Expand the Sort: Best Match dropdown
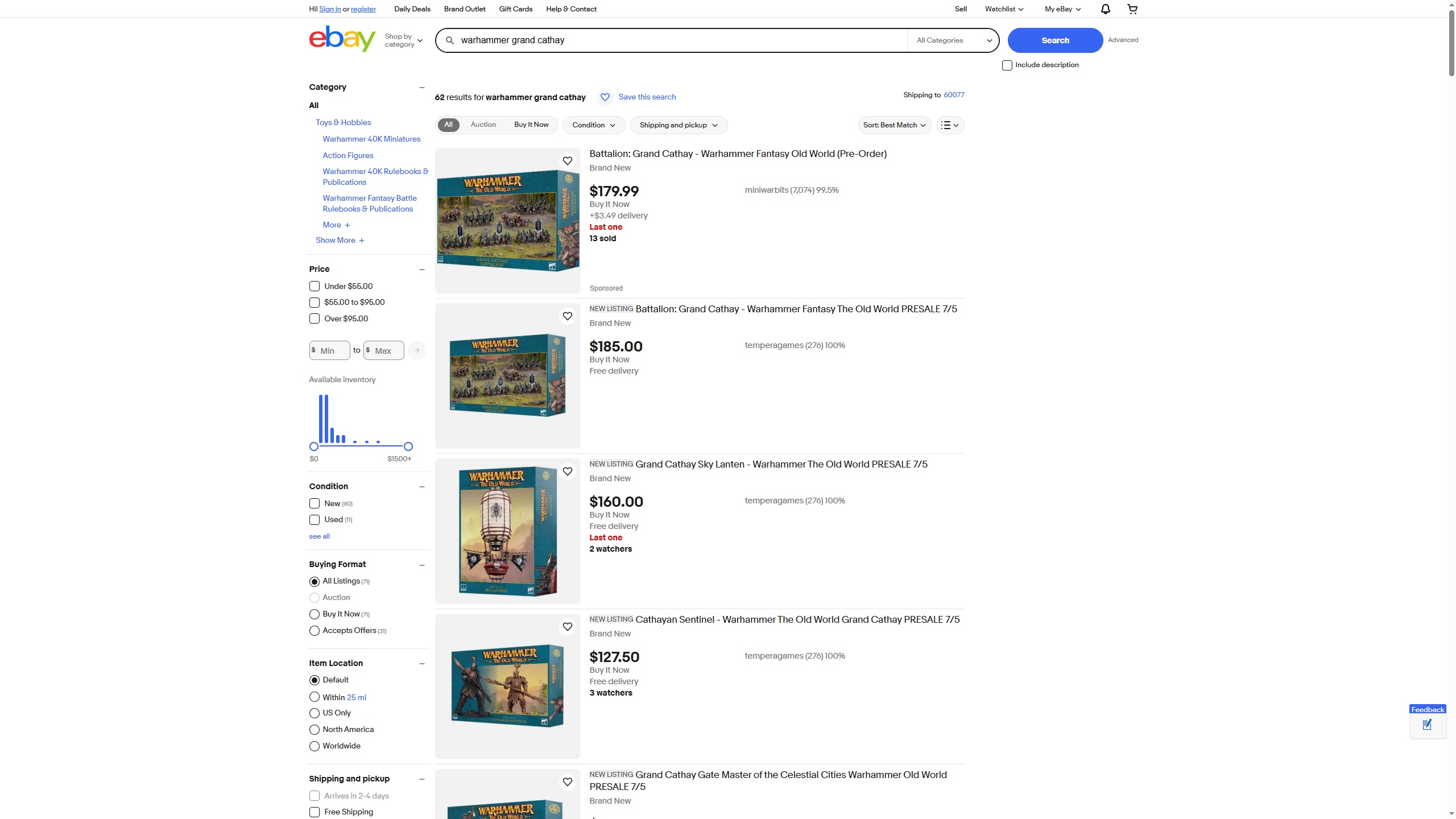 (x=894, y=125)
